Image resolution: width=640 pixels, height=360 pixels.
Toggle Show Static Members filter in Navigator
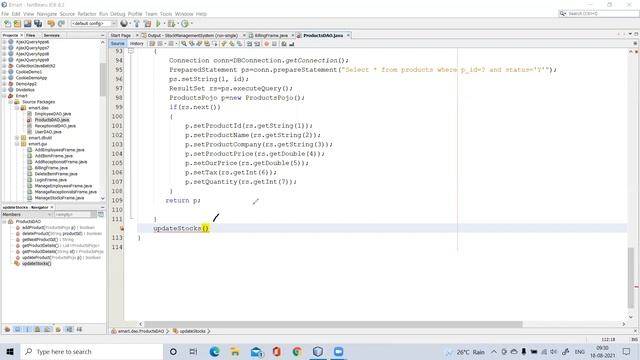[27, 329]
